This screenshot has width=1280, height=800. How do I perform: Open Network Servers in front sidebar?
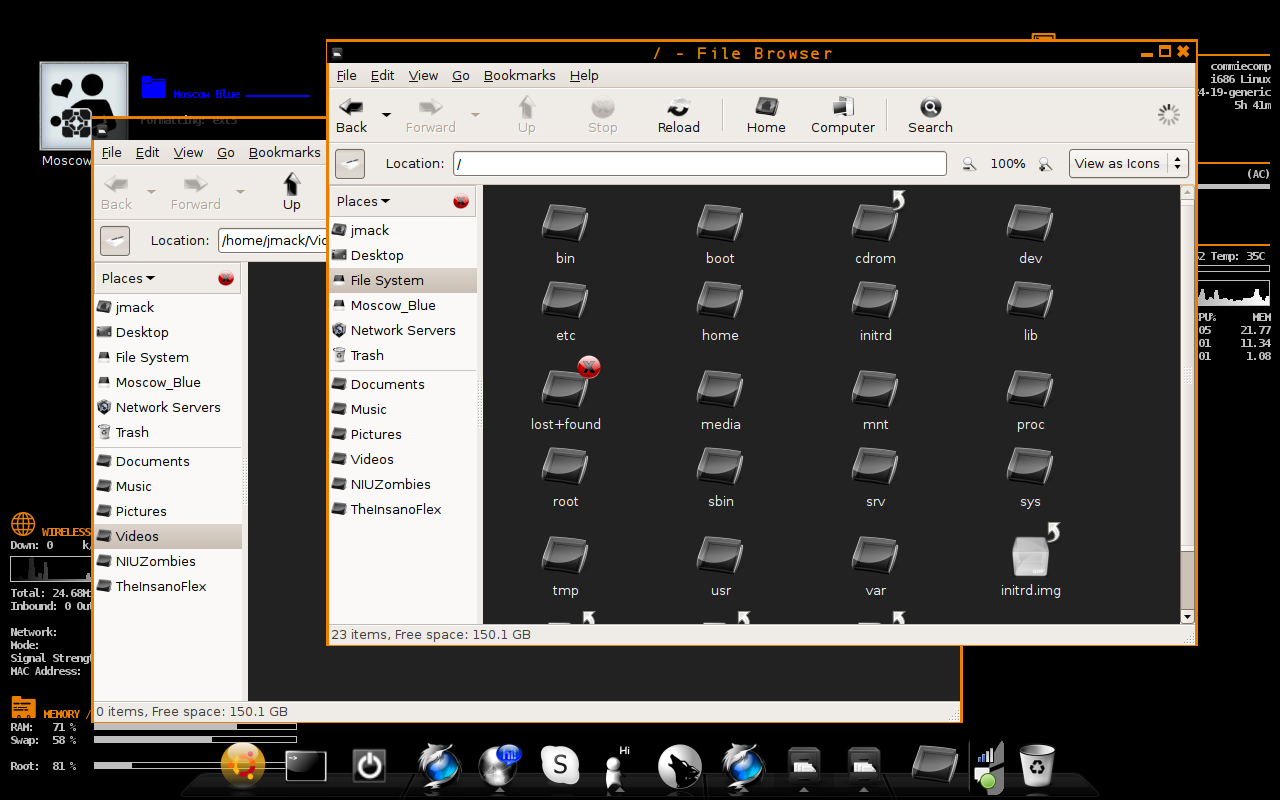click(x=403, y=330)
